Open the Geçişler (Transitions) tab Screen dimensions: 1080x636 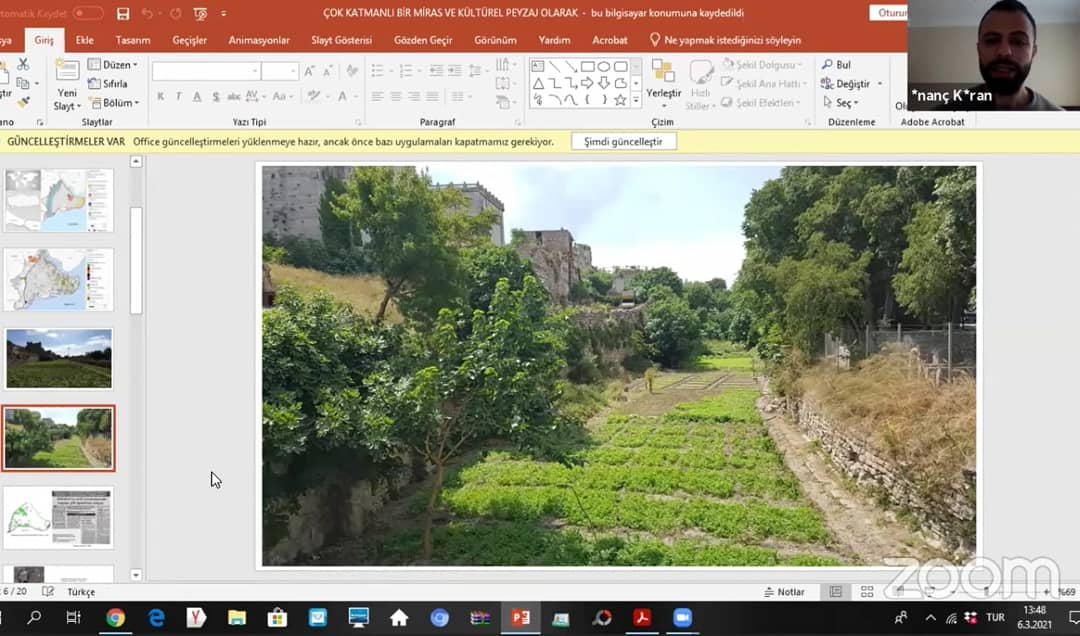pos(189,40)
